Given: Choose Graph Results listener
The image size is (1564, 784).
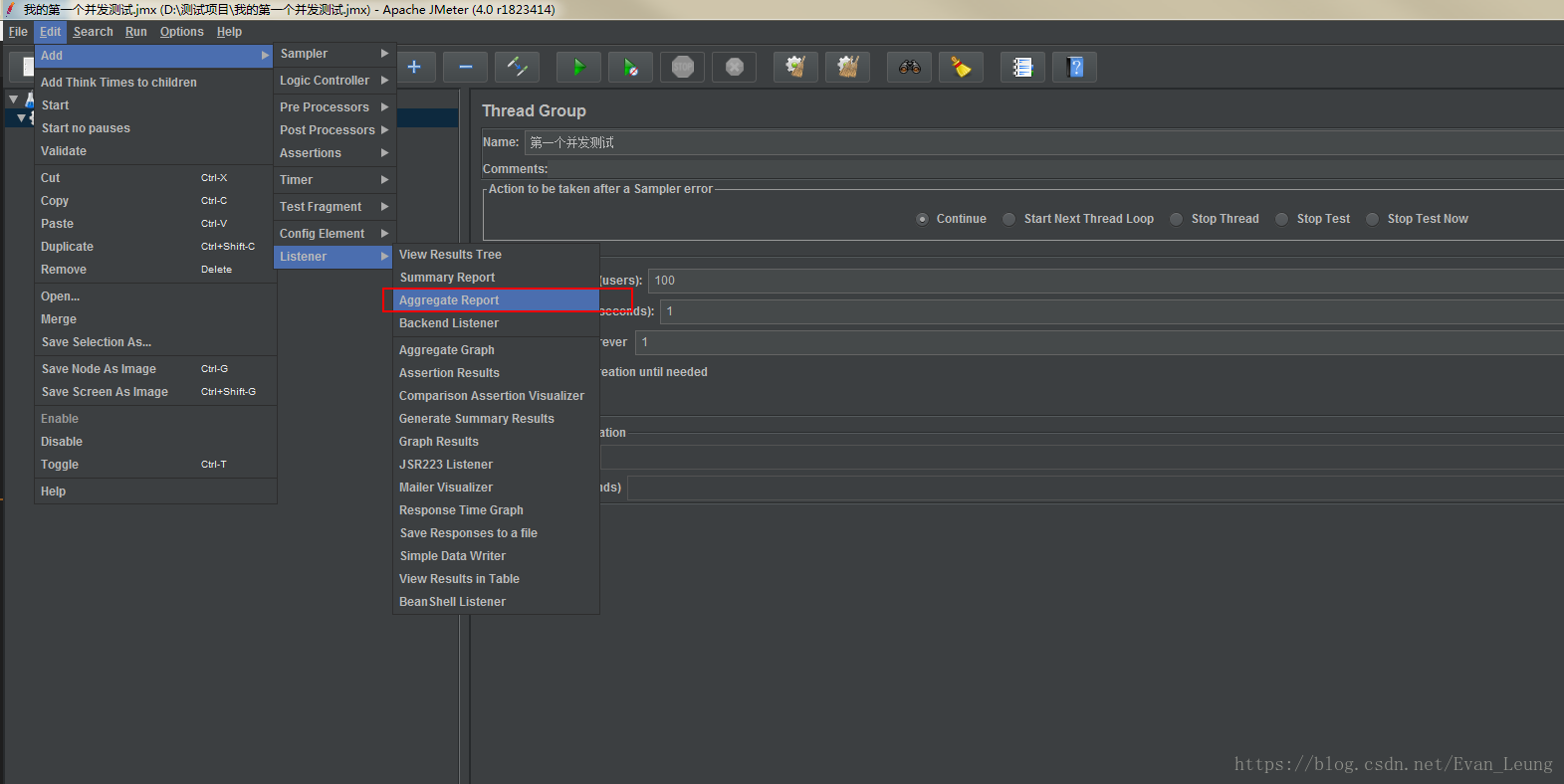Looking at the screenshot, I should (496, 442).
